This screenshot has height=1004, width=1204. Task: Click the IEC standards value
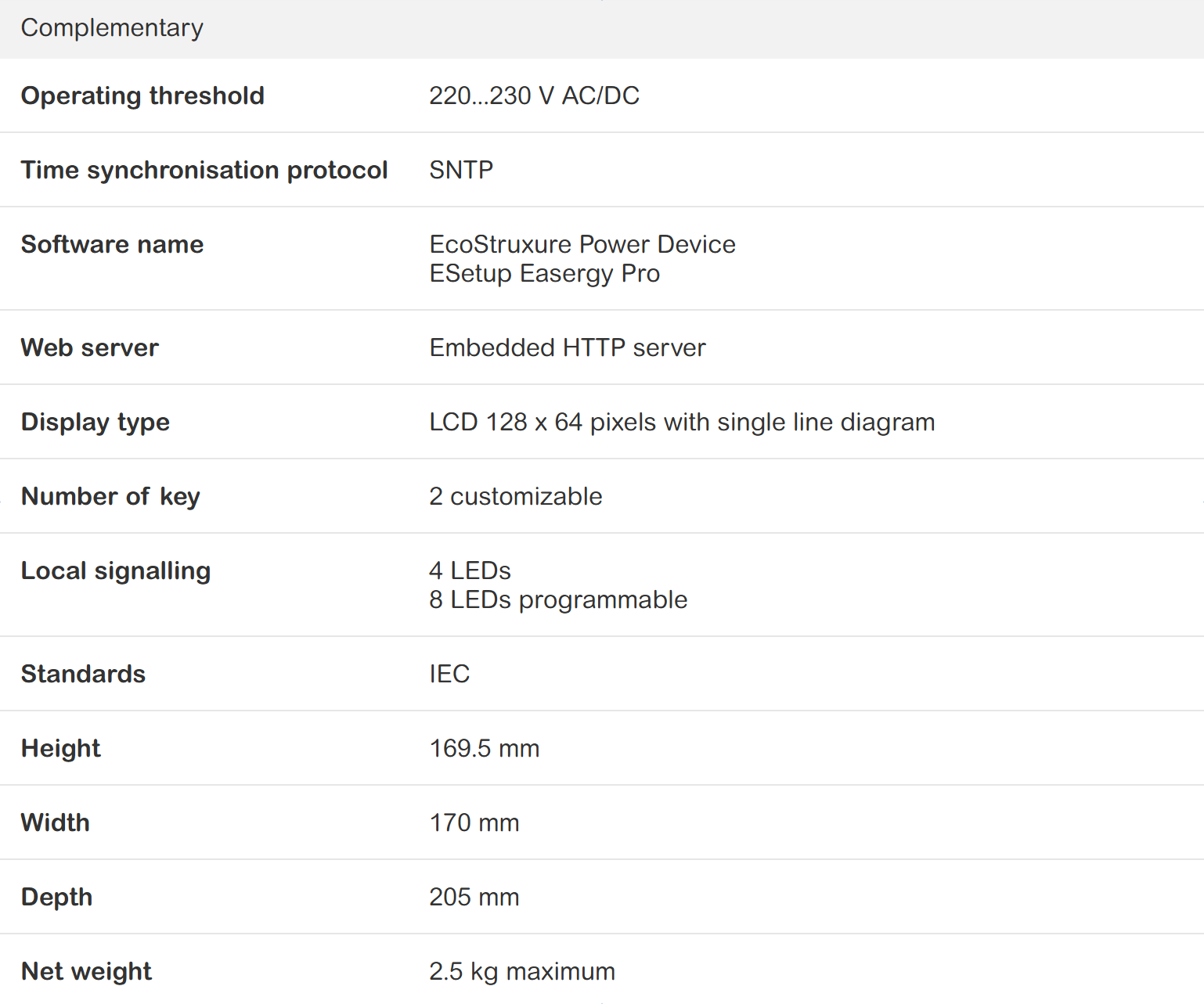click(449, 674)
